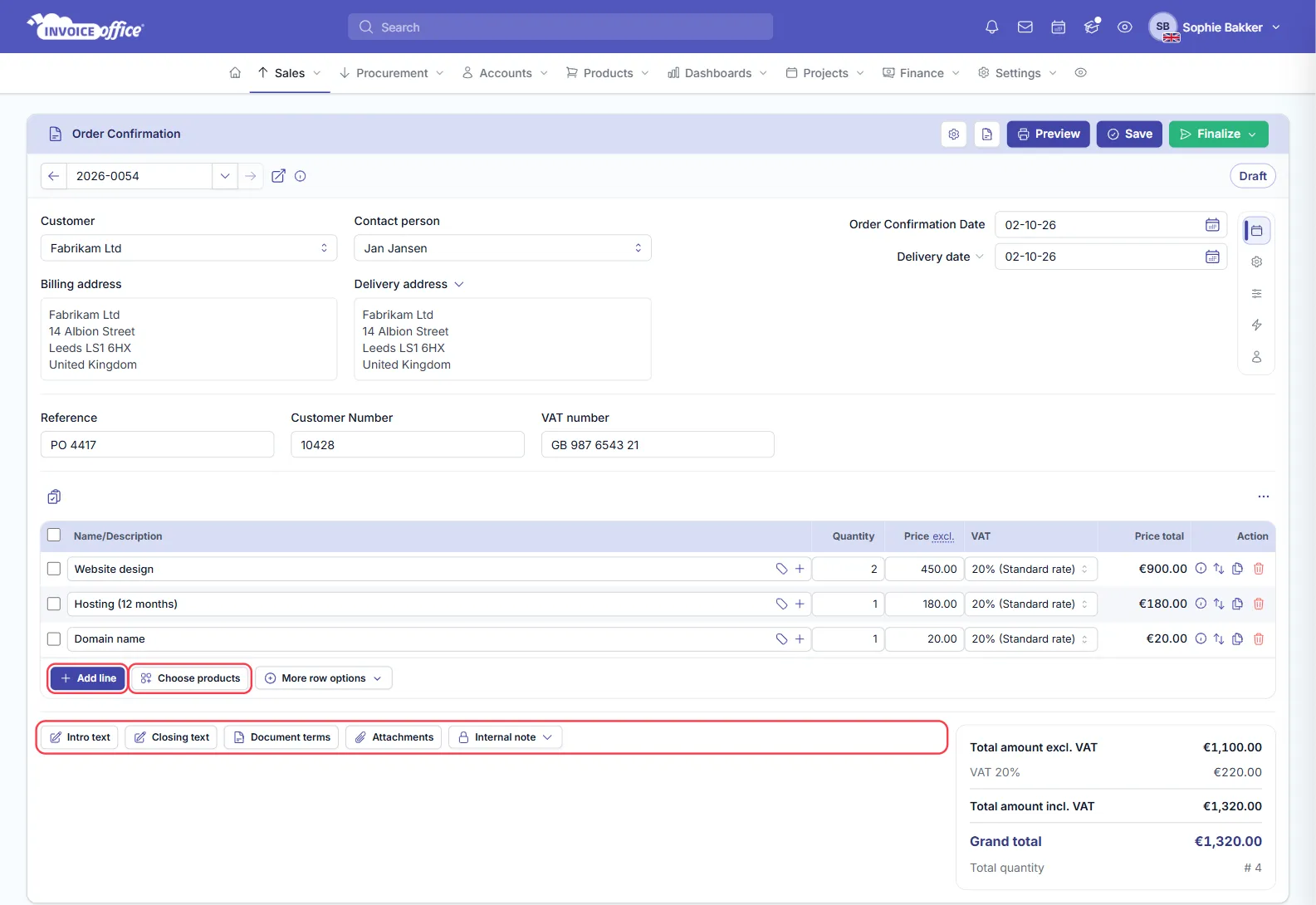The width and height of the screenshot is (1316, 905).
Task: Go to previous order with left arrow
Action: click(x=54, y=176)
